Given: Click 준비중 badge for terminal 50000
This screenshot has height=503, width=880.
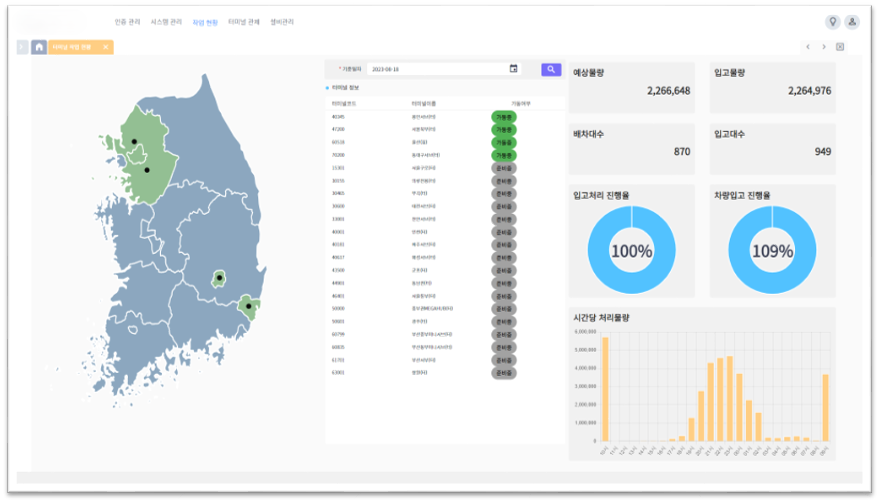Looking at the screenshot, I should coord(504,309).
